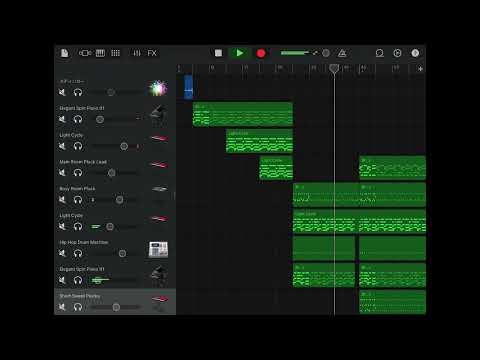
Task: Start playback with the green Play button
Action: pyautogui.click(x=239, y=53)
